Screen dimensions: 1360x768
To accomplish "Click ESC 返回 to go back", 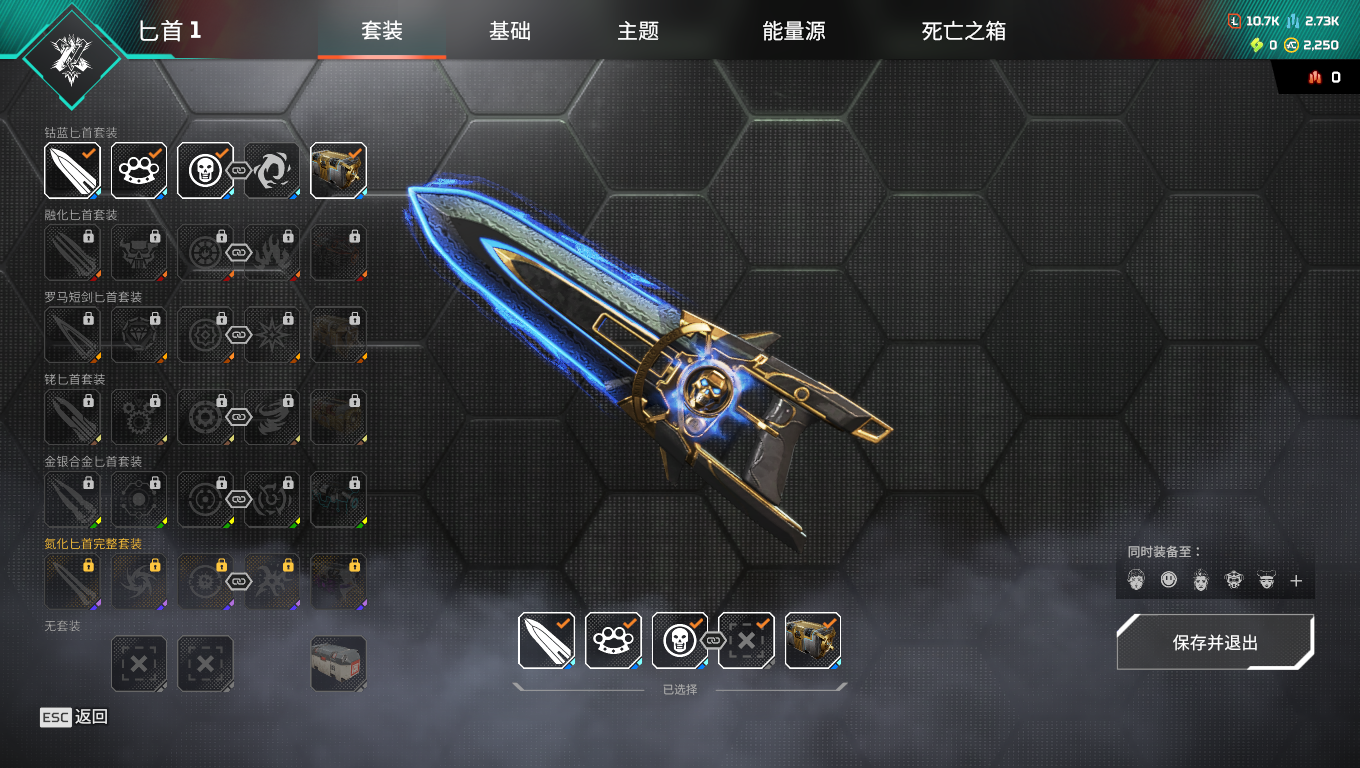I will point(74,716).
